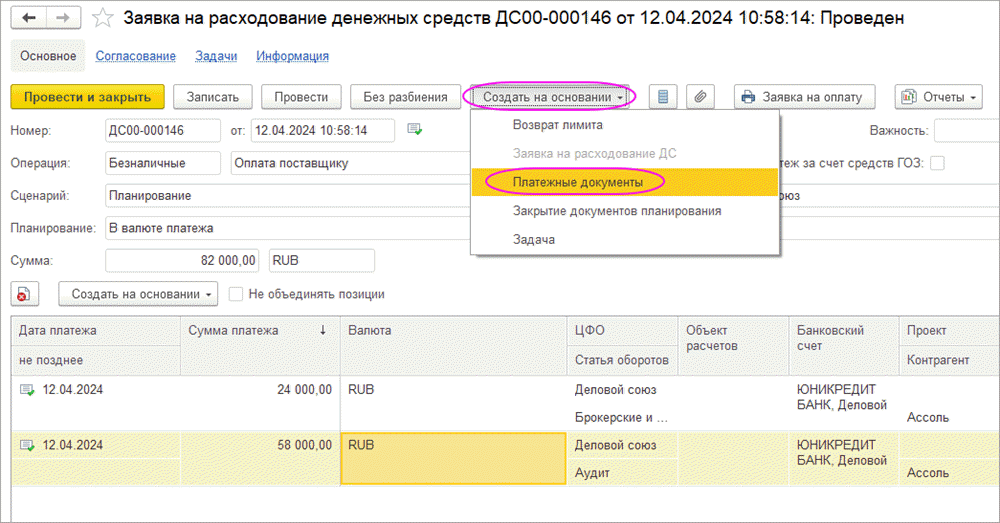Switch to the Согласование tab
The height and width of the screenshot is (523, 1000).
pos(135,56)
